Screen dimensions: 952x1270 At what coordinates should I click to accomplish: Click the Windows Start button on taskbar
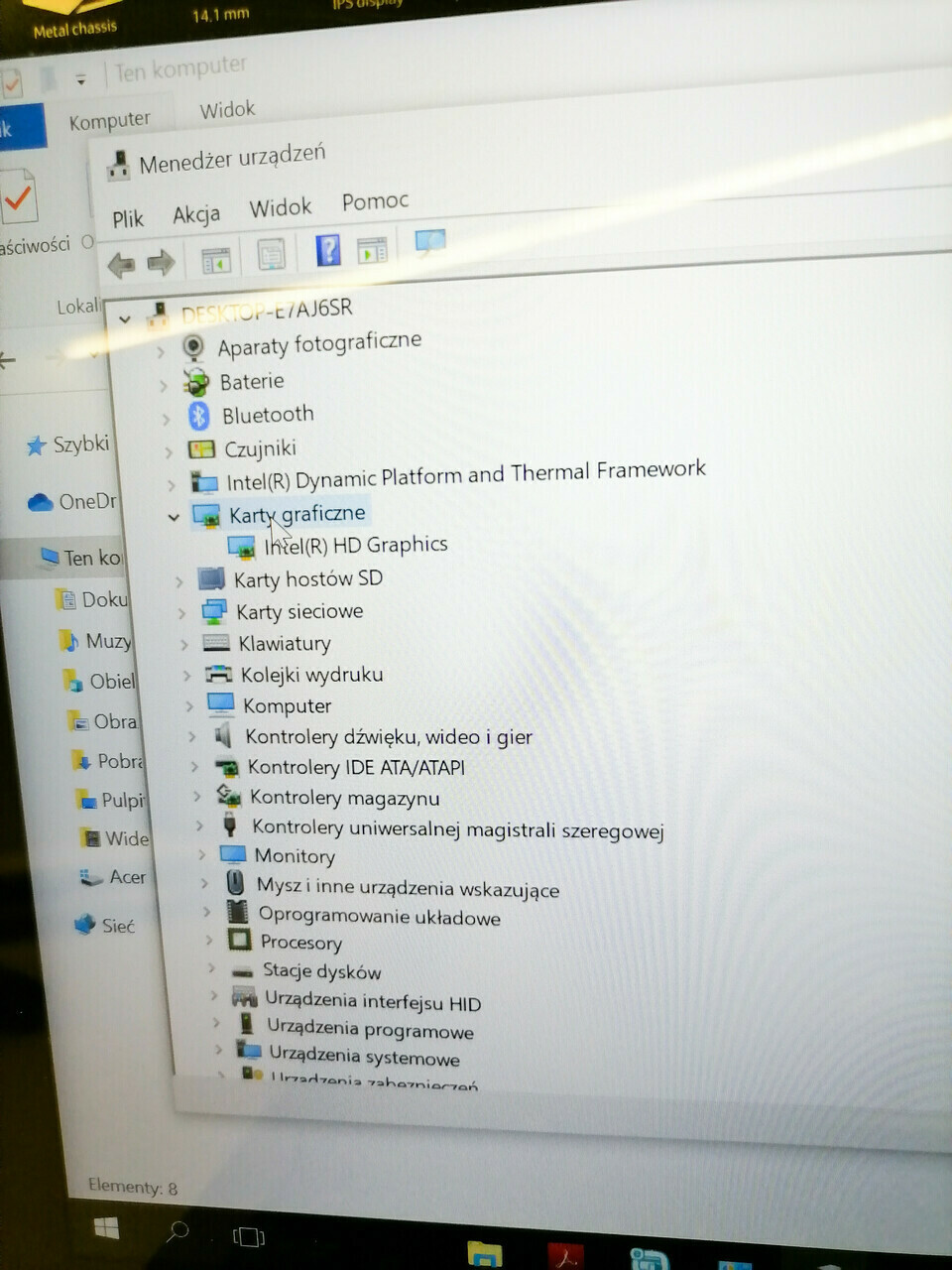[x=106, y=1228]
